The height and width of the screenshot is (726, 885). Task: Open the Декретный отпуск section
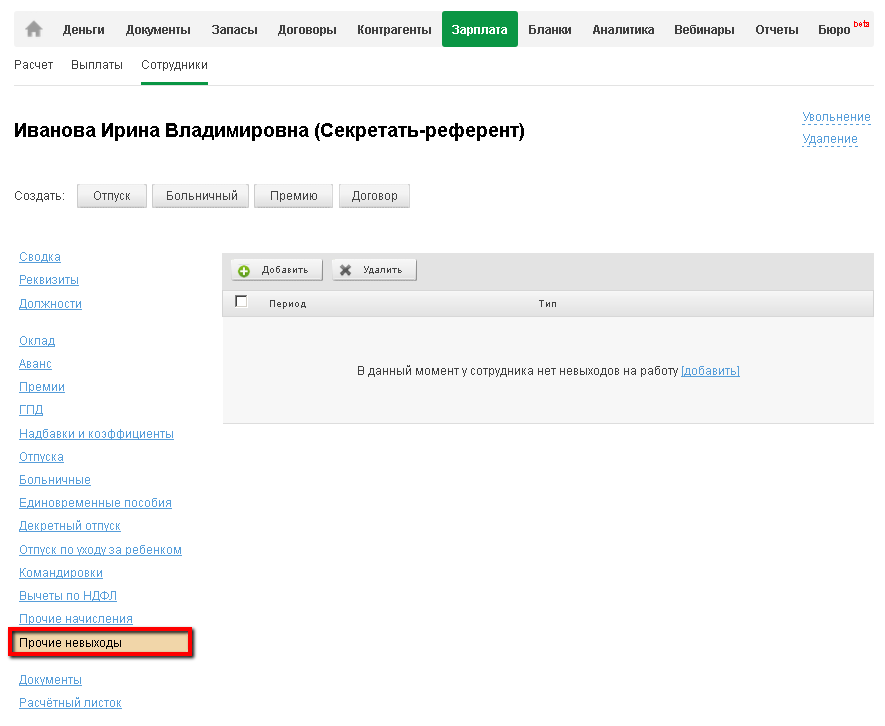70,526
